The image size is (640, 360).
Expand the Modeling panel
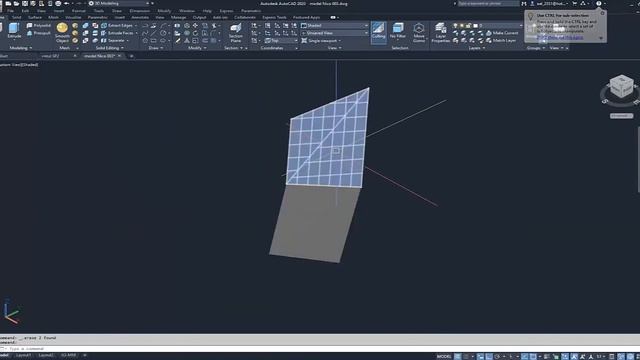(20, 48)
